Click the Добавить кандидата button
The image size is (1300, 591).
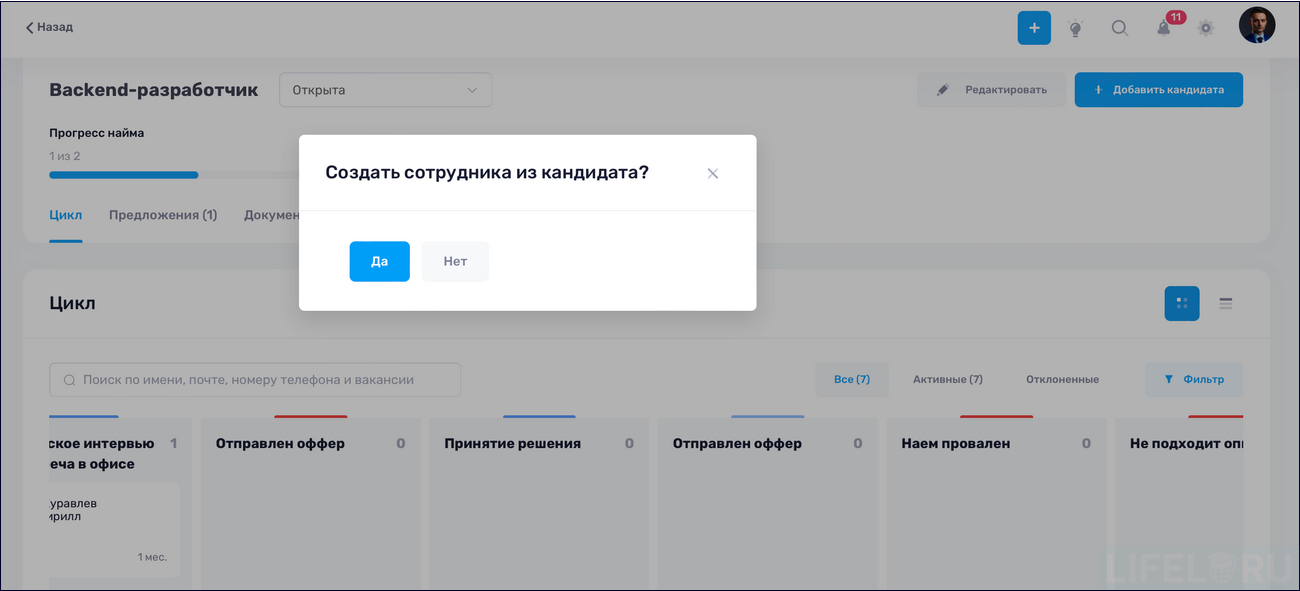pyautogui.click(x=1158, y=89)
